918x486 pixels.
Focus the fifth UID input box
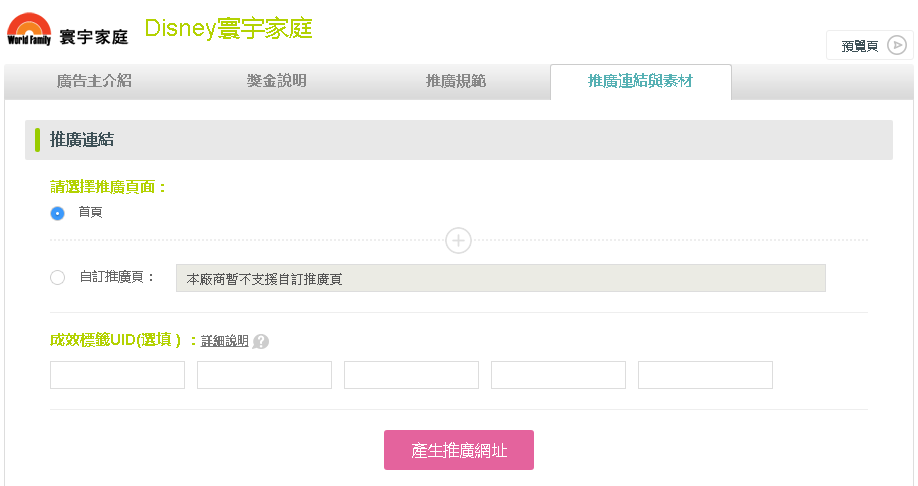tap(705, 375)
